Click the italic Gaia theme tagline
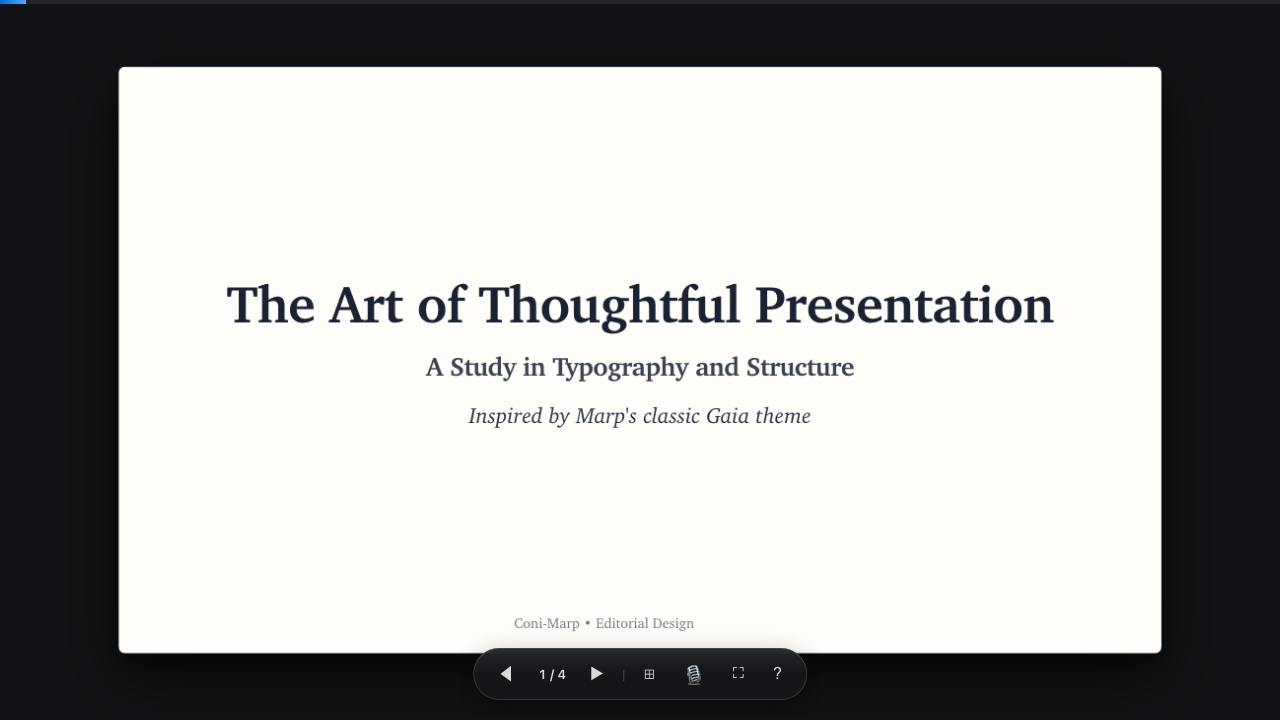1280x720 pixels. pyautogui.click(x=640, y=416)
